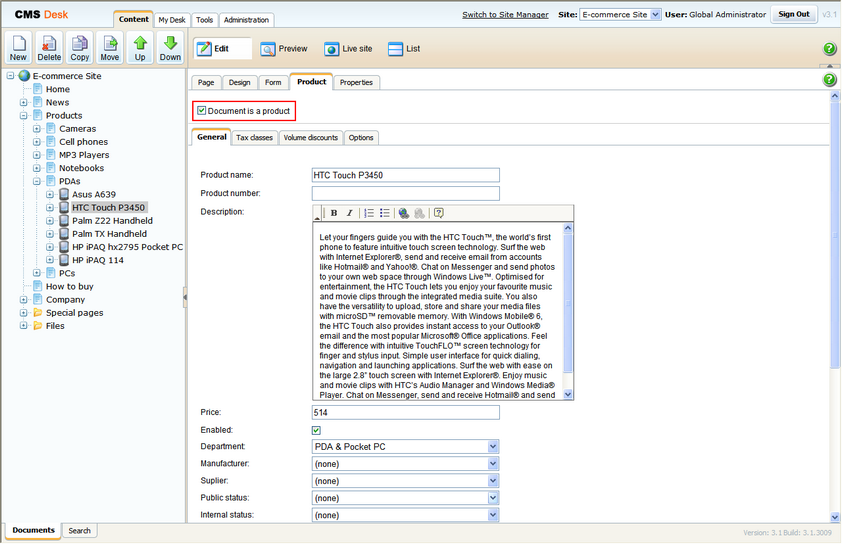Open the Tax classes sub-tab
This screenshot has height=544, width=842.
tap(255, 137)
